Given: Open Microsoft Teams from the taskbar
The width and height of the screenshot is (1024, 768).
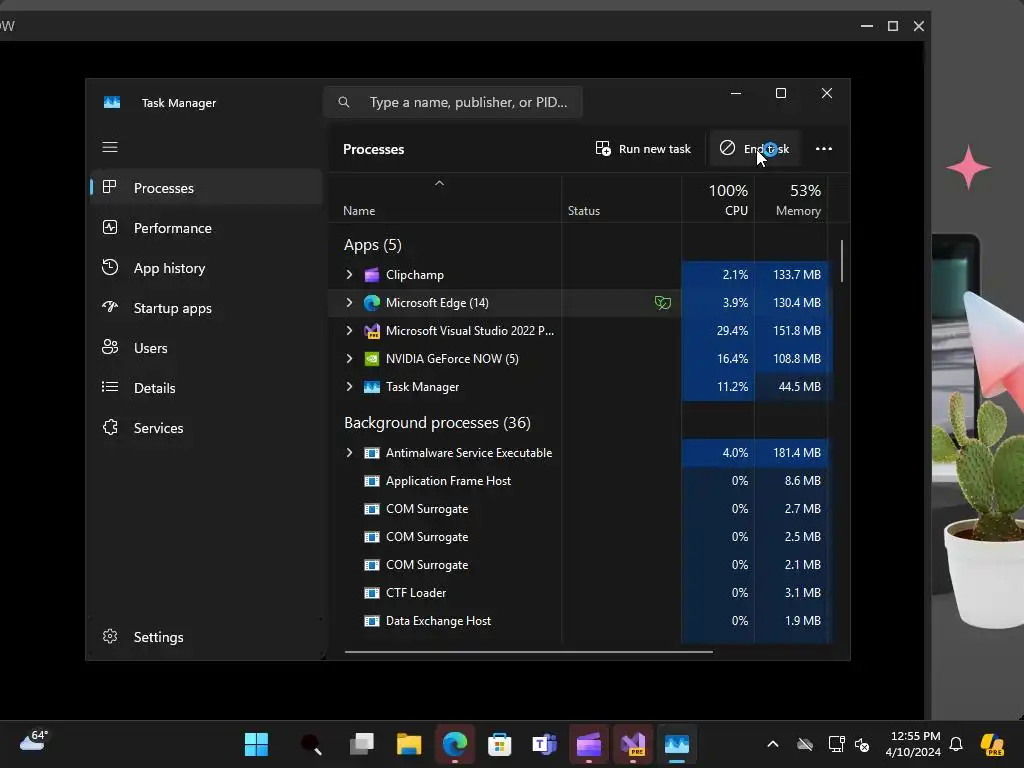Looking at the screenshot, I should point(544,744).
